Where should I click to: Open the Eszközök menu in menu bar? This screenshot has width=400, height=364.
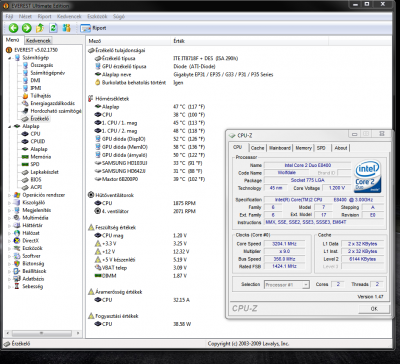(97, 16)
